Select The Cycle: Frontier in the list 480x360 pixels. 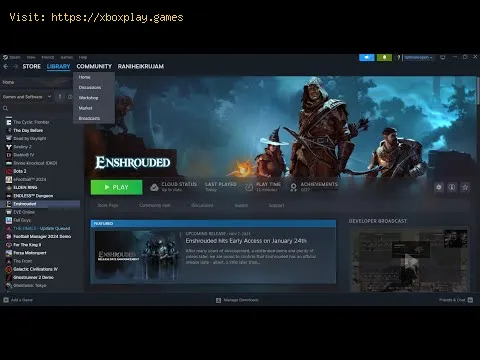[31, 122]
